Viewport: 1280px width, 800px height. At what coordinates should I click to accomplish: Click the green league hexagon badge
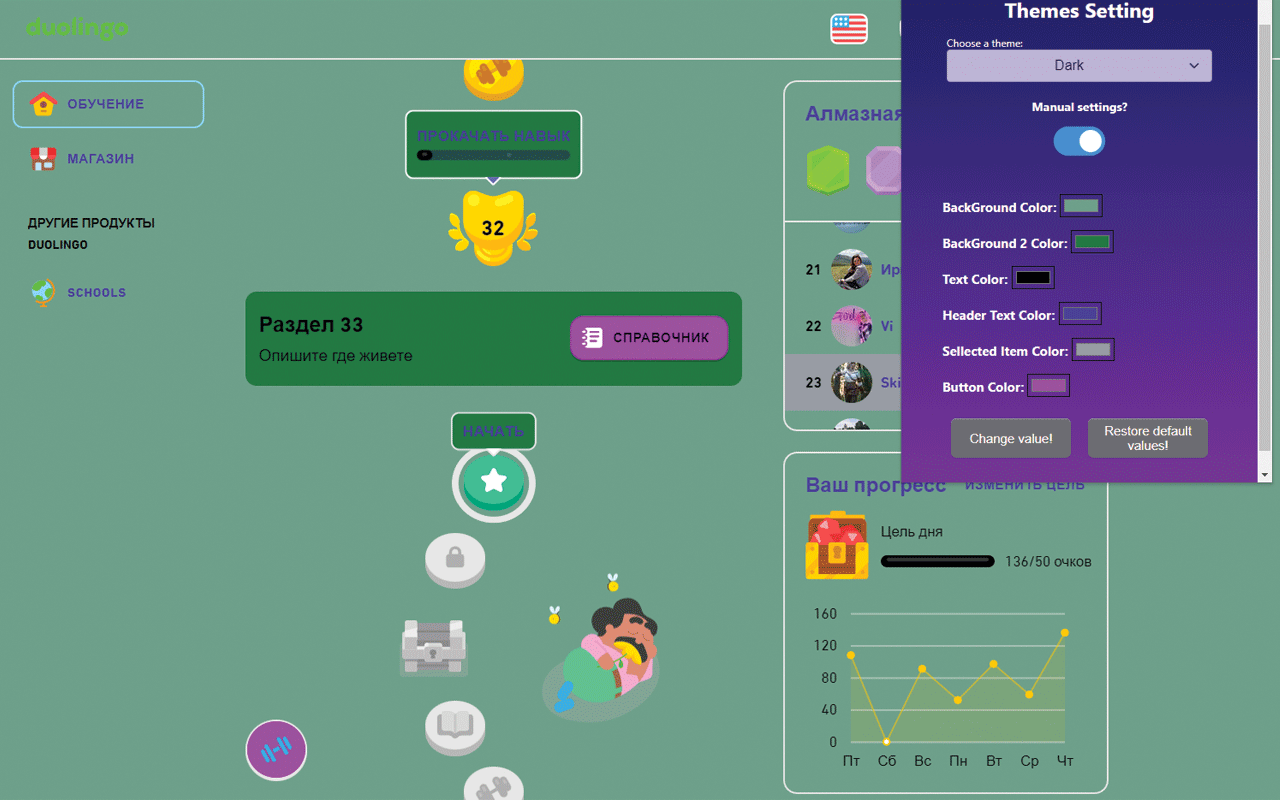tap(829, 170)
